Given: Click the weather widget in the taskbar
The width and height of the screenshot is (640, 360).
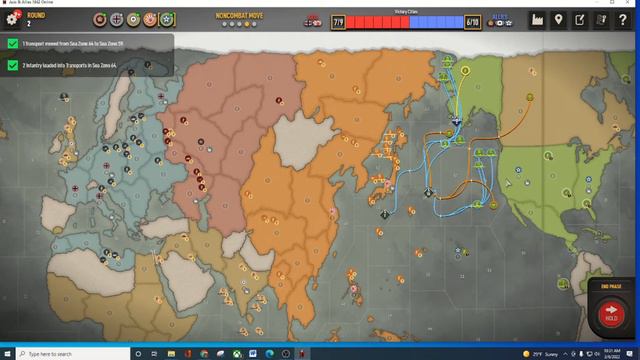Looking at the screenshot, I should [x=540, y=354].
